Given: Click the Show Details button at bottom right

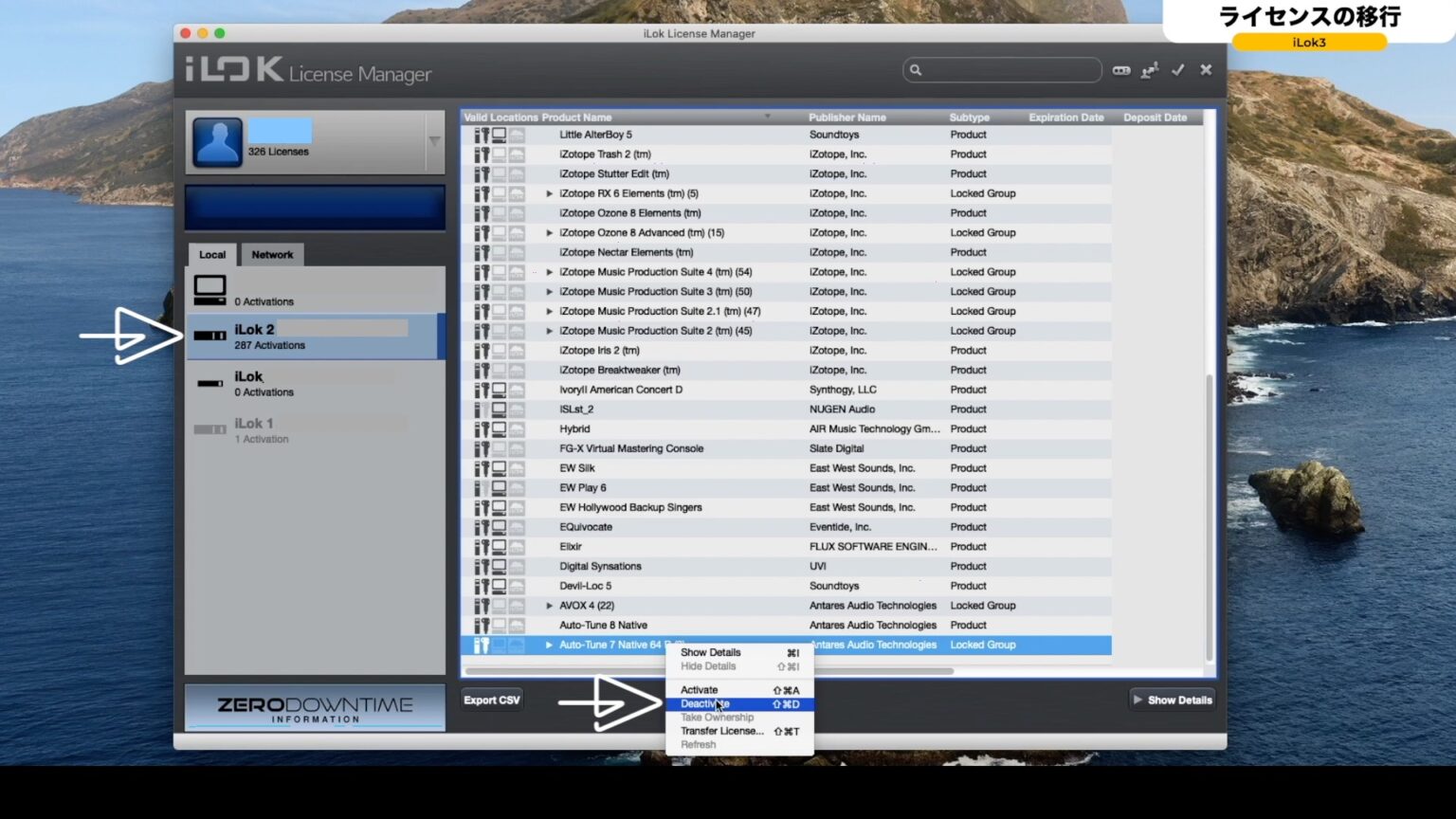Looking at the screenshot, I should click(x=1172, y=701).
